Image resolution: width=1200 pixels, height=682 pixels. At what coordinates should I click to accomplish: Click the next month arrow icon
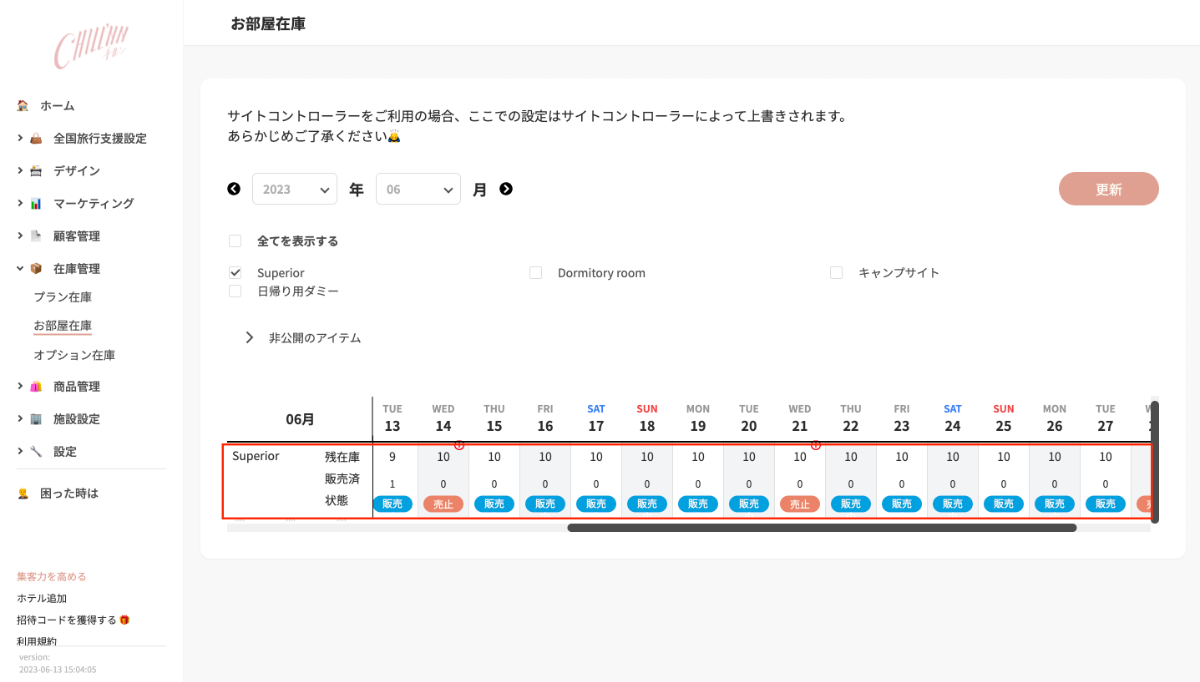506,189
